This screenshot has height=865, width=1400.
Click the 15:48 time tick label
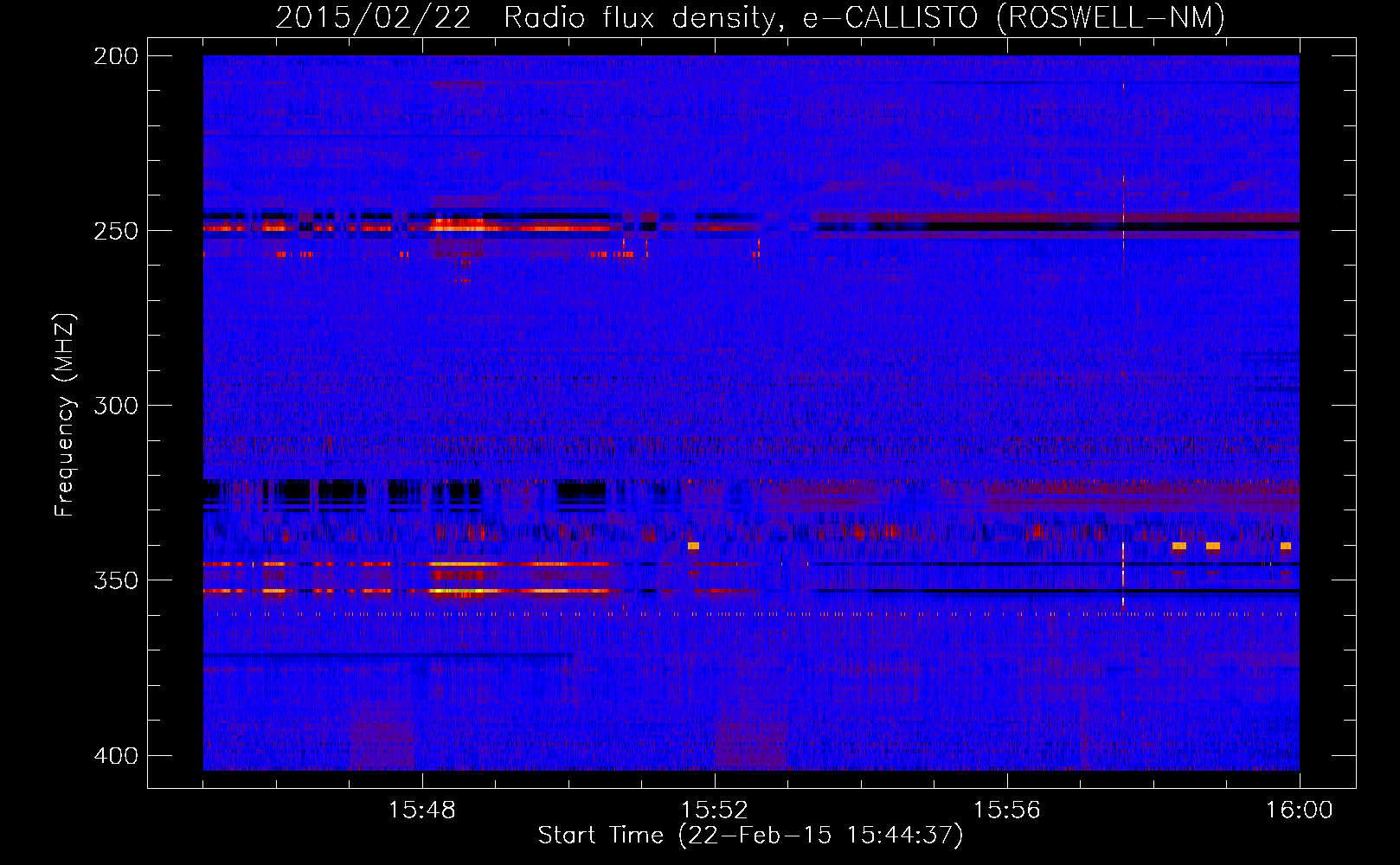click(422, 811)
